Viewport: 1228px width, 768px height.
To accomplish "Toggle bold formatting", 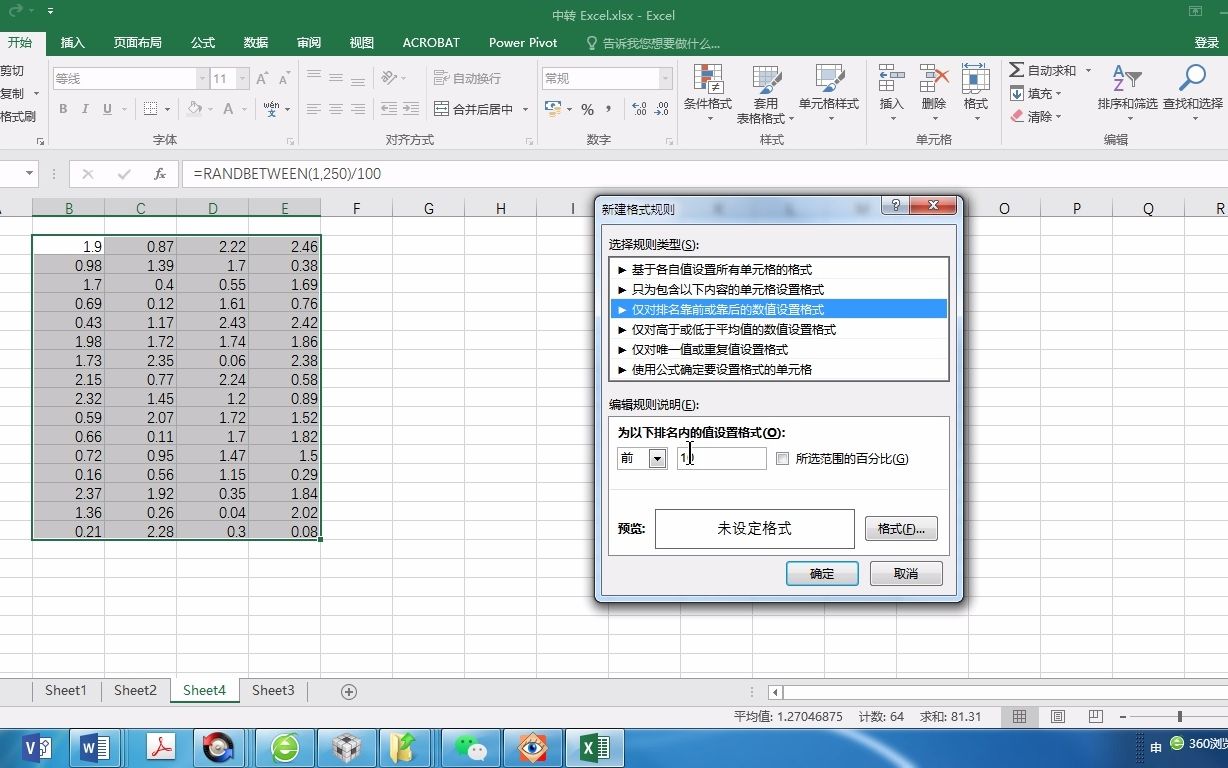I will click(62, 108).
